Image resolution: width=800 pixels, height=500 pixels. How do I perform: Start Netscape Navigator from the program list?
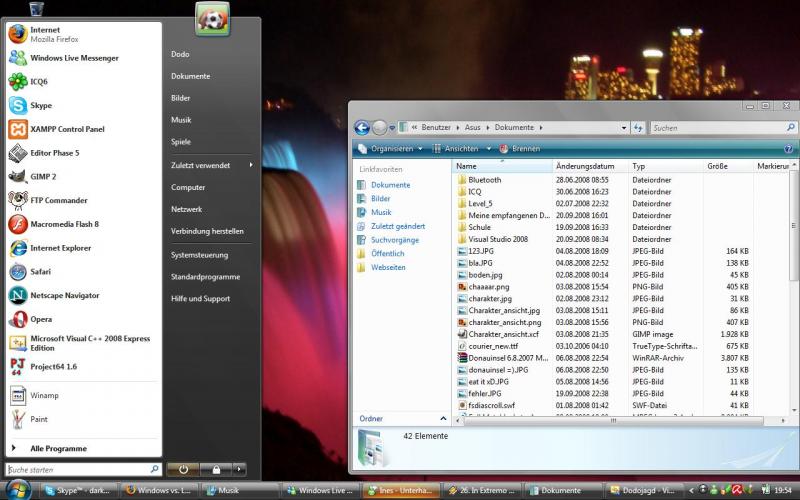[64, 296]
